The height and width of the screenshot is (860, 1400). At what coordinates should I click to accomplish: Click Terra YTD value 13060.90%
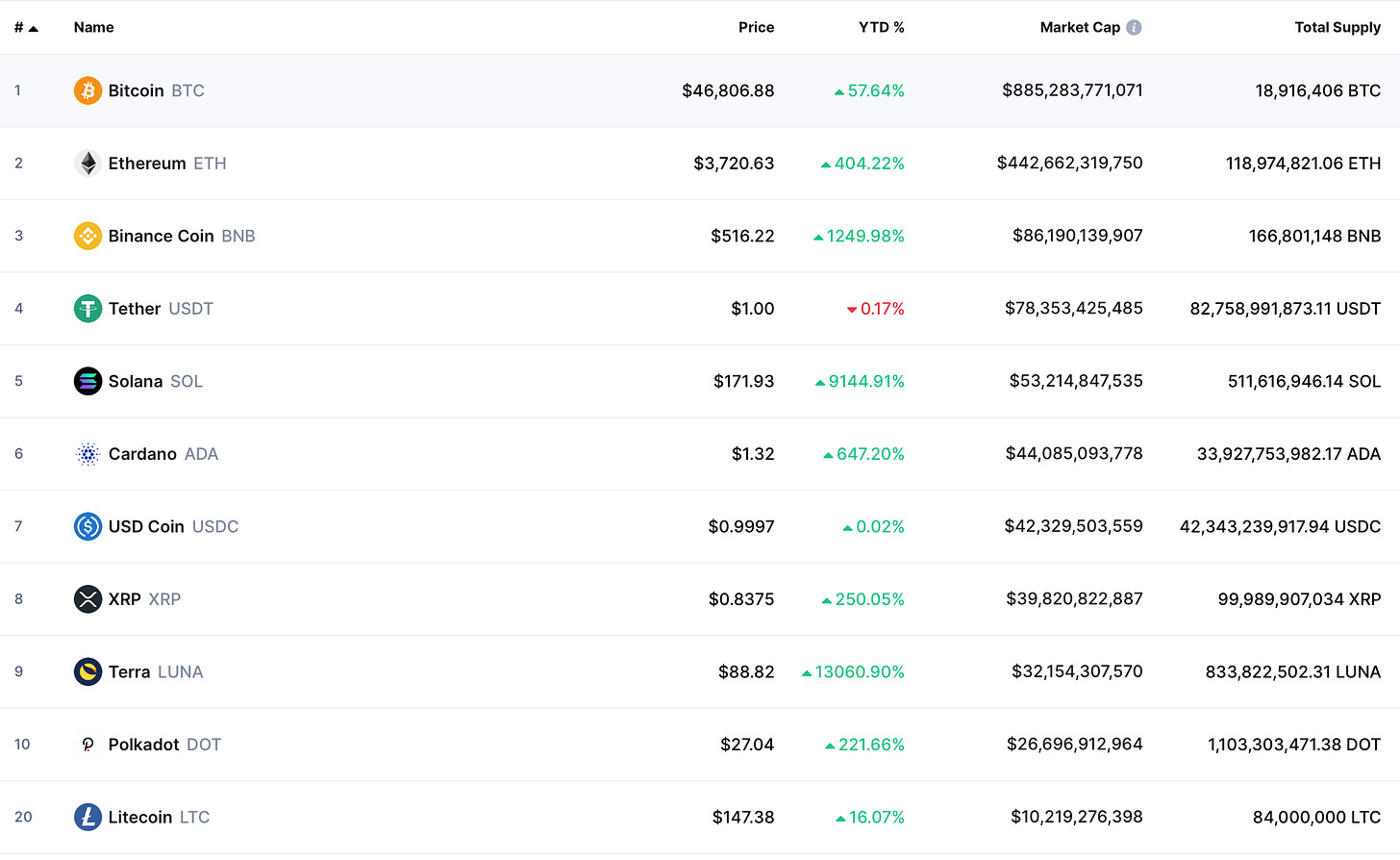[853, 671]
